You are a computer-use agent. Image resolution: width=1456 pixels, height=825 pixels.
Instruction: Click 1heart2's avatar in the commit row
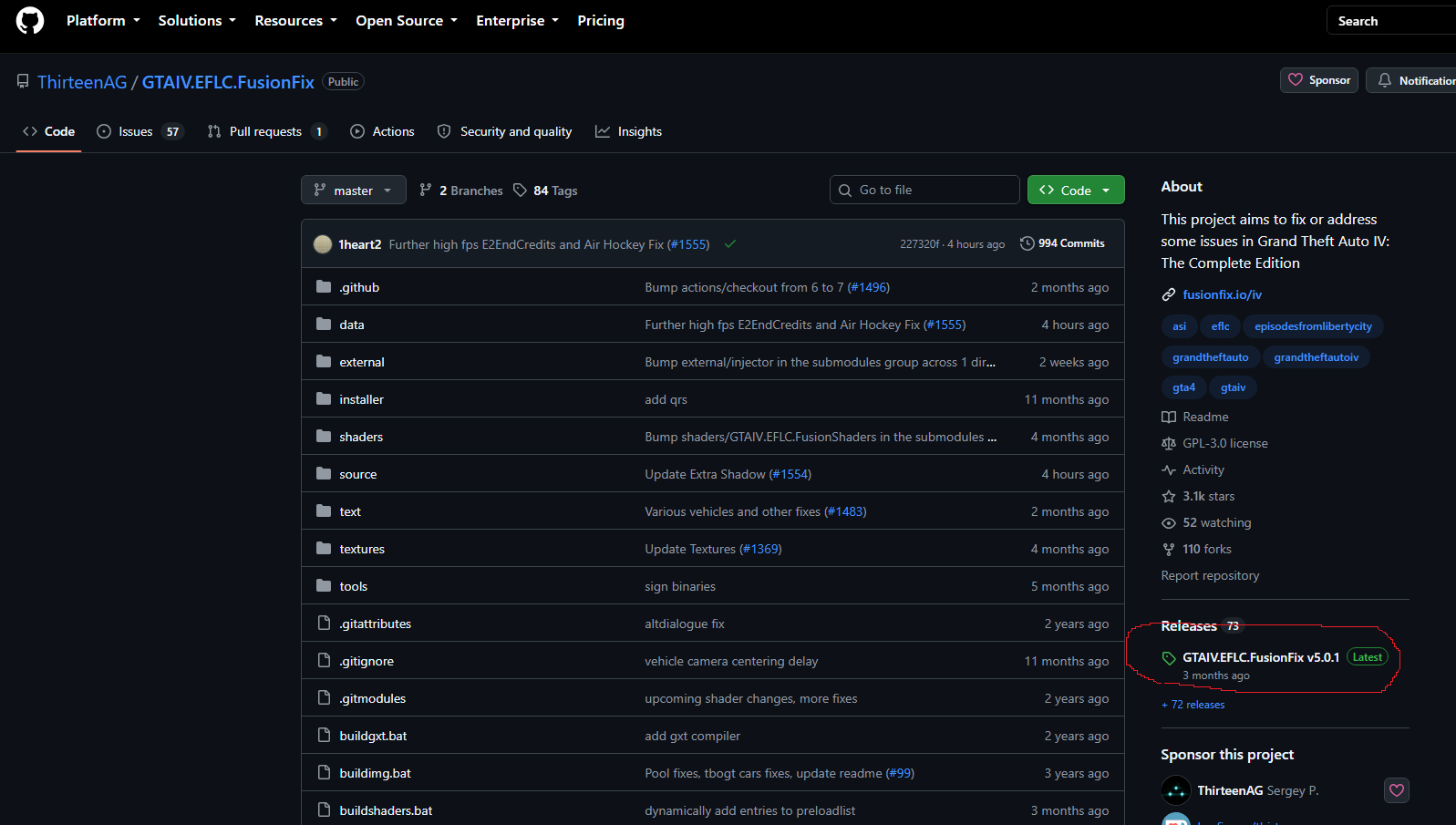pyautogui.click(x=323, y=243)
